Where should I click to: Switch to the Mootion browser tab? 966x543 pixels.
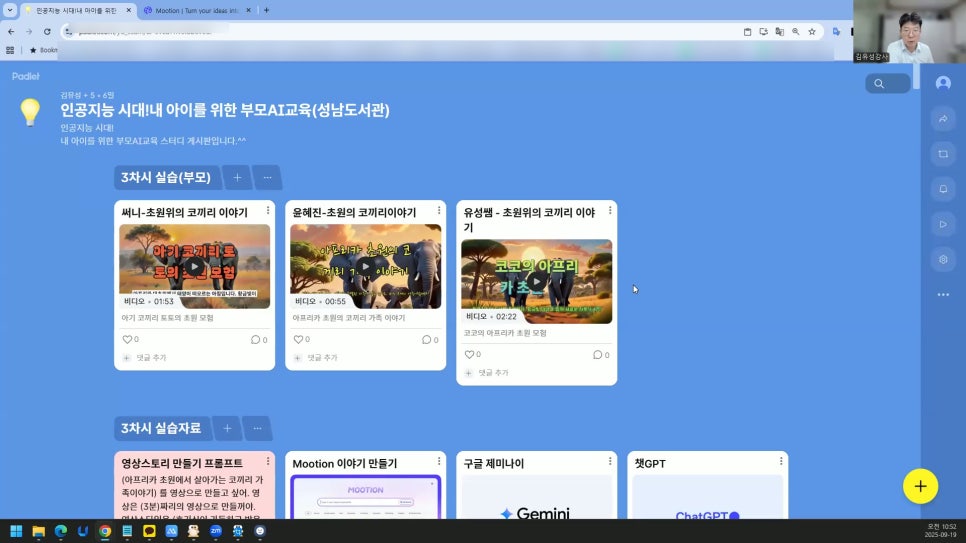click(196, 10)
